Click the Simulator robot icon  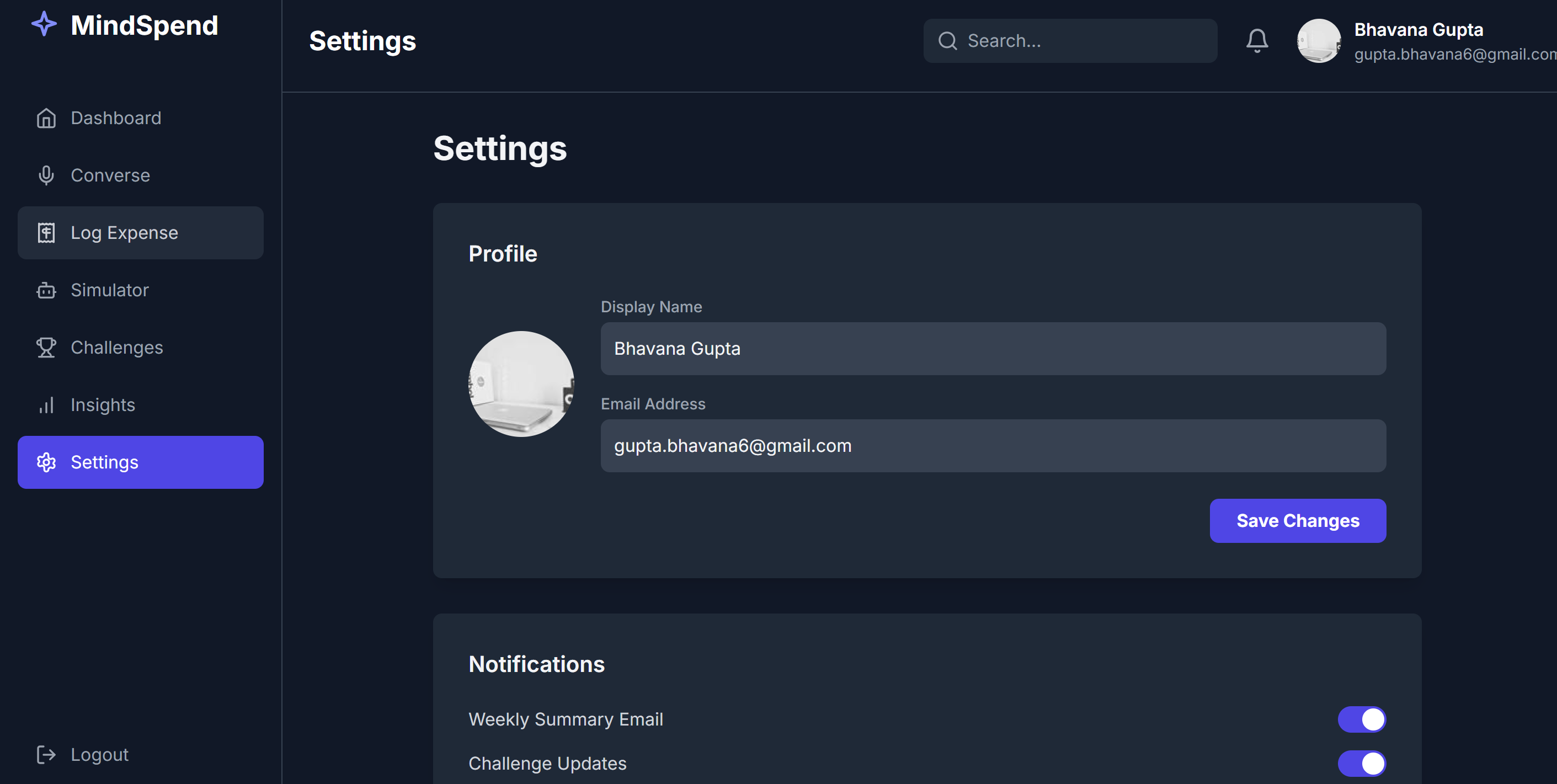click(46, 290)
